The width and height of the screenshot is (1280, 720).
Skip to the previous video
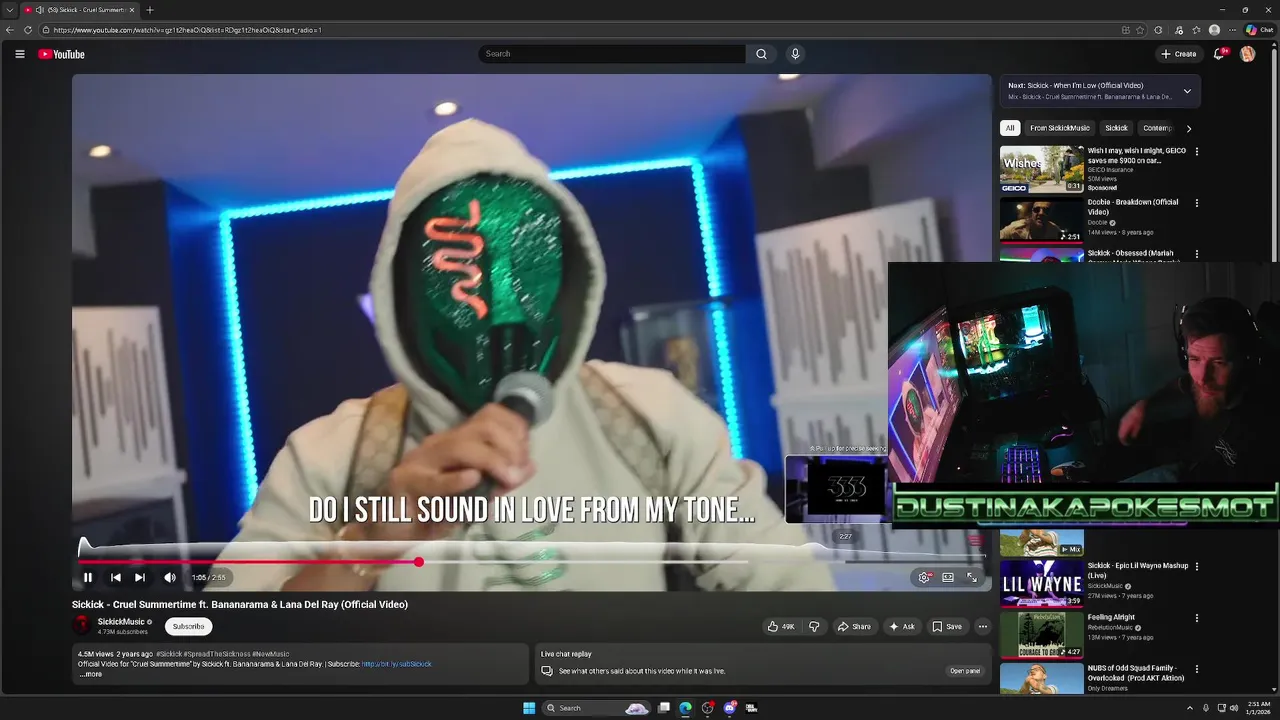[116, 577]
